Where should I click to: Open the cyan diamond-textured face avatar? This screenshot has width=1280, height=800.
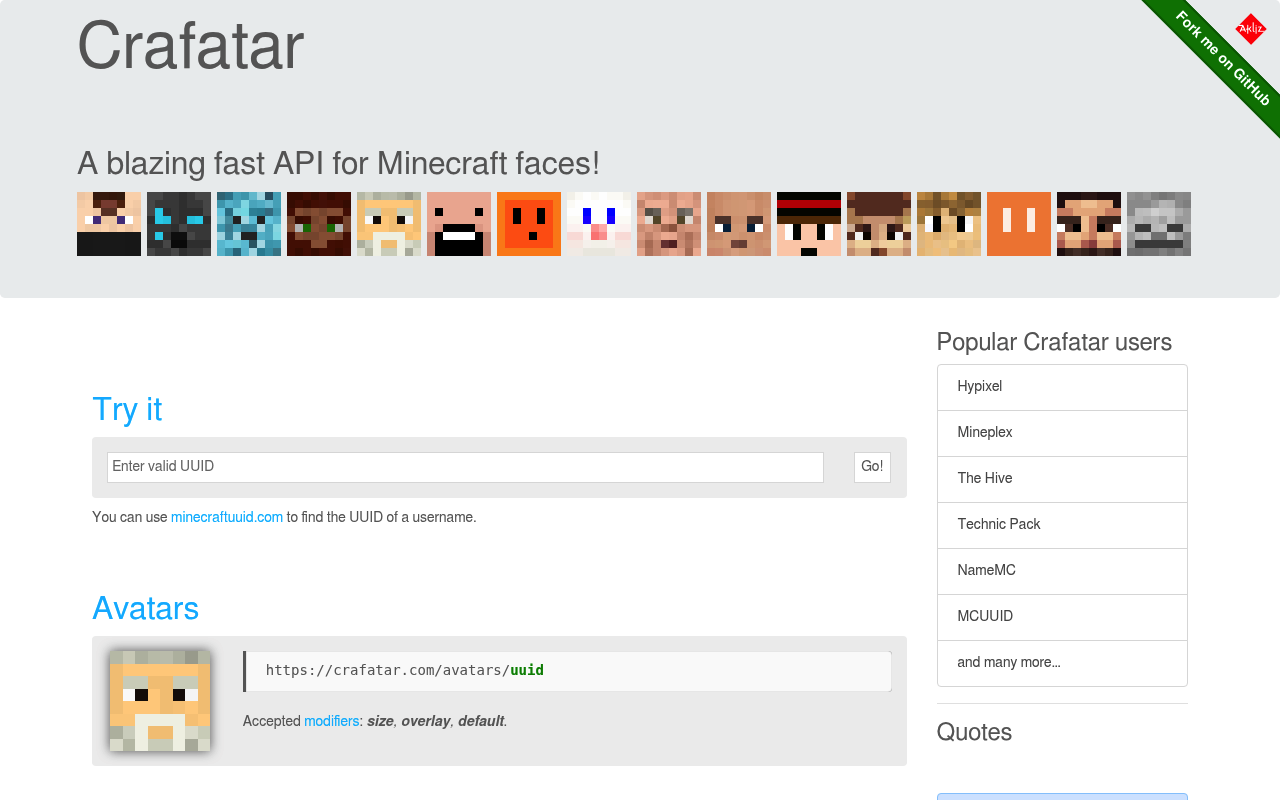pos(249,224)
